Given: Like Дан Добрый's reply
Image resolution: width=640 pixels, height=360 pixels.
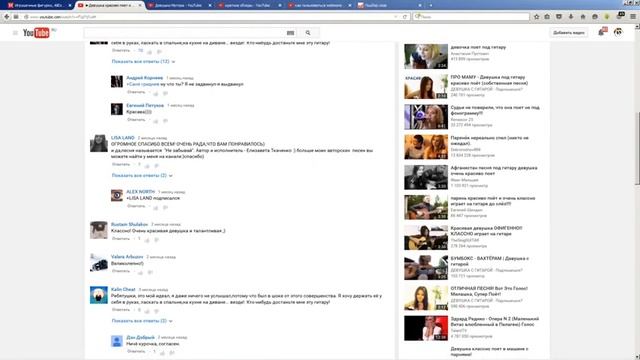Looking at the screenshot, I should pos(162,353).
